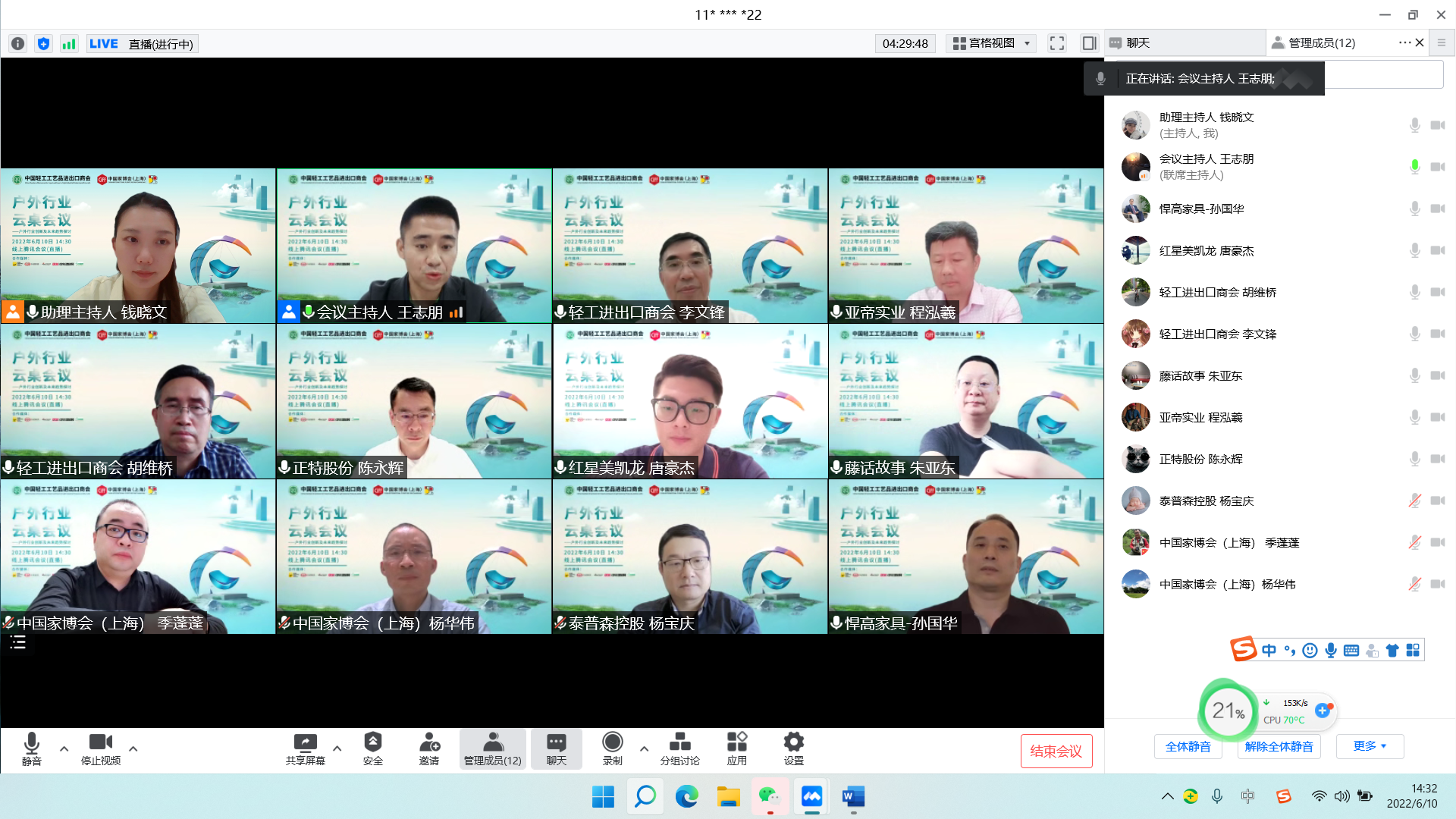Open the meeting info icon
1456x819 pixels.
point(18,43)
